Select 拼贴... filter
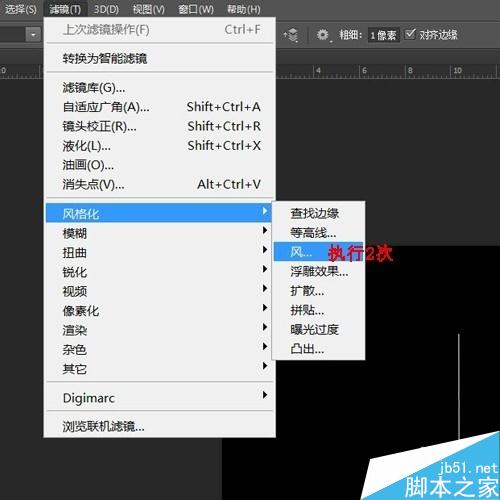This screenshot has height=500, width=500. [x=318, y=310]
